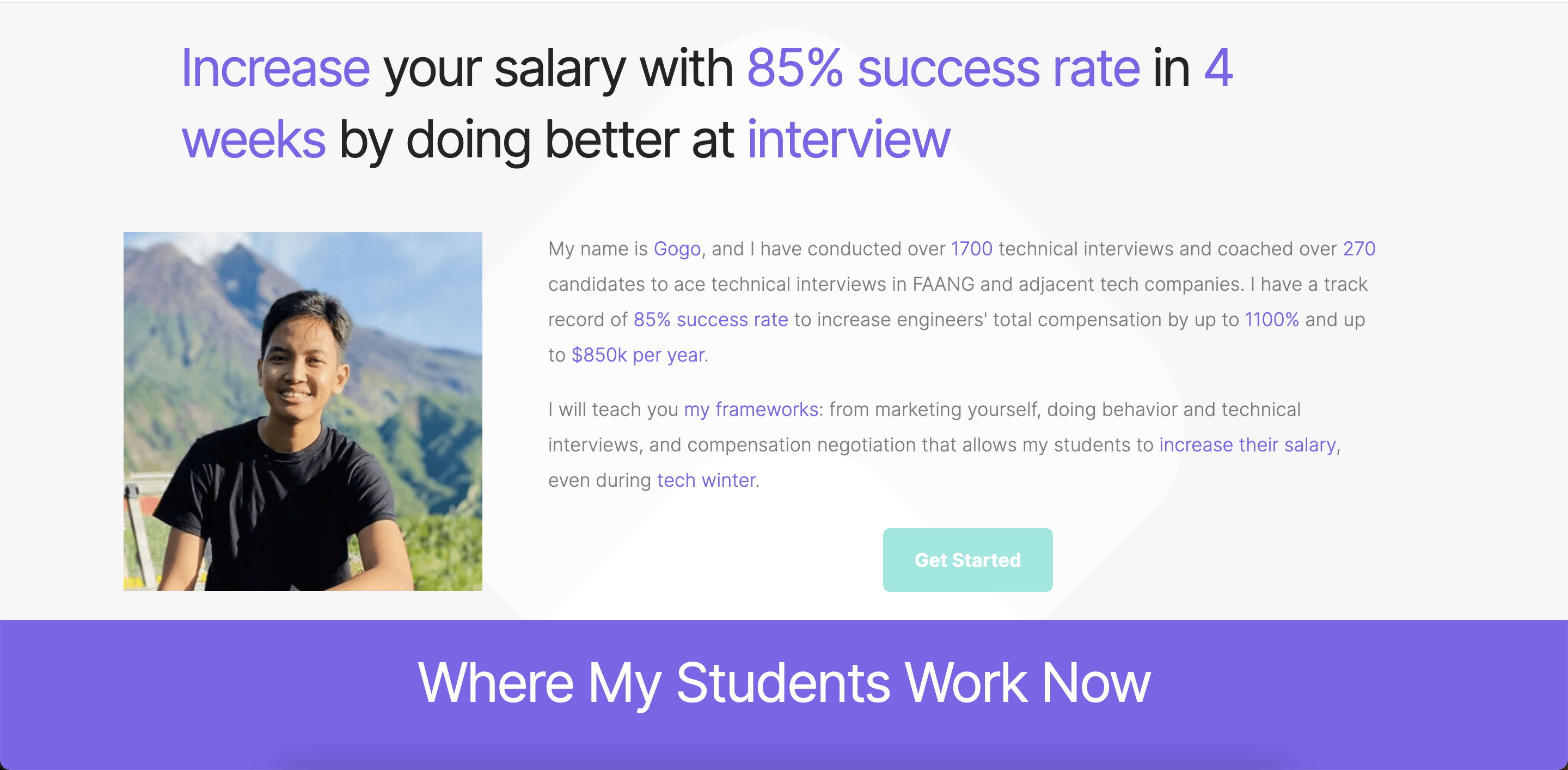
Task: Click the Get Started button
Action: point(967,559)
